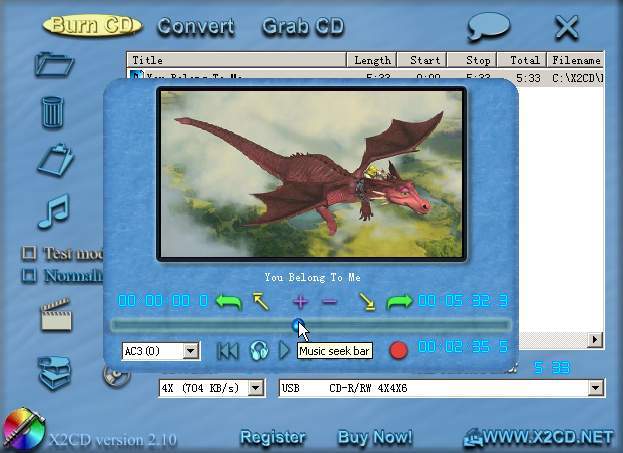Click the movie clapperboard icon
The height and width of the screenshot is (453, 623).
56,315
